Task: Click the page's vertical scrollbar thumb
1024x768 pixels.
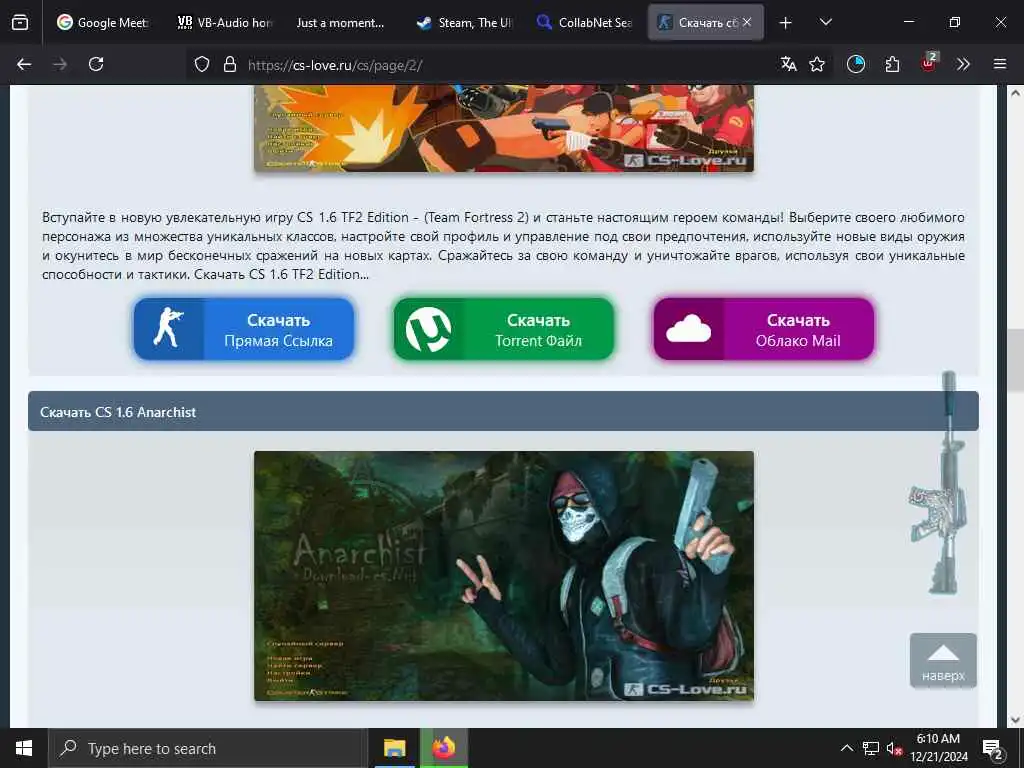Action: coord(1015,360)
